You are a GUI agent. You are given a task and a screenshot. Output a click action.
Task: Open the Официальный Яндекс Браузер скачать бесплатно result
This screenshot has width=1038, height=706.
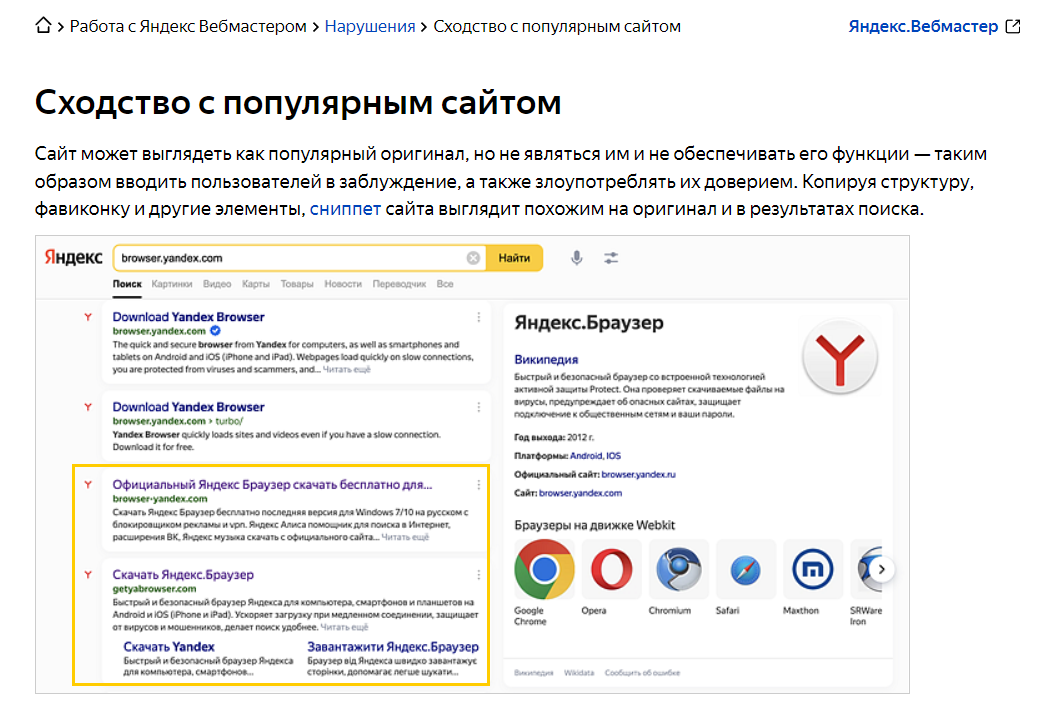click(272, 485)
